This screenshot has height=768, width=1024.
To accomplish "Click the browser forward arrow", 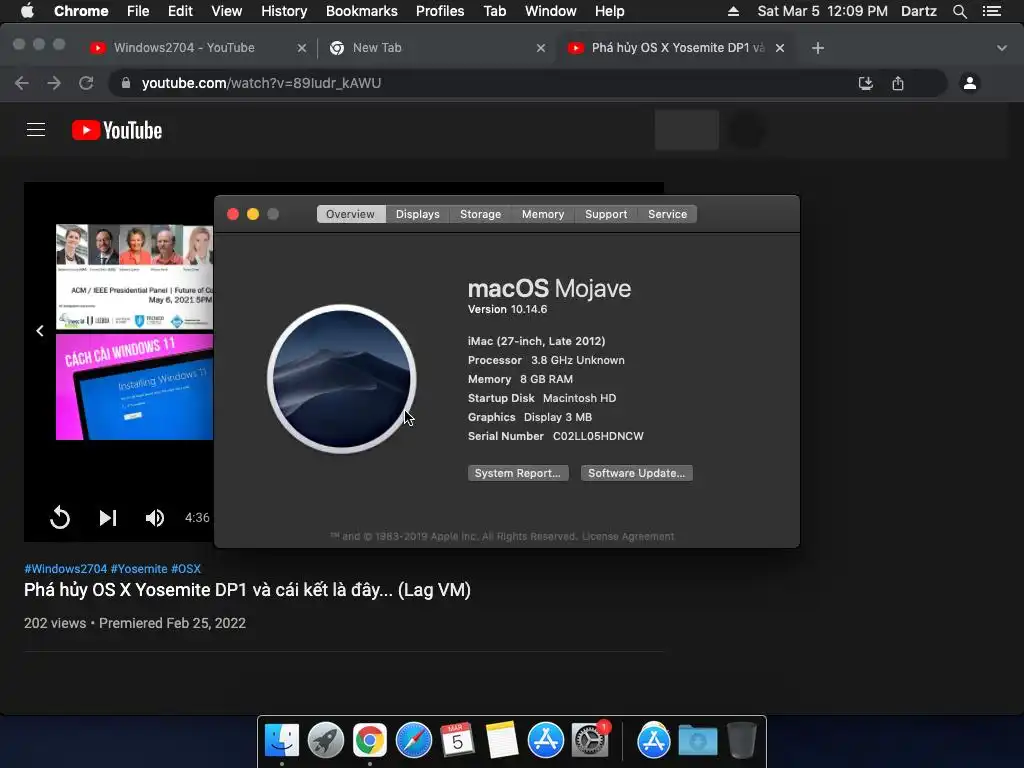I will click(x=54, y=83).
